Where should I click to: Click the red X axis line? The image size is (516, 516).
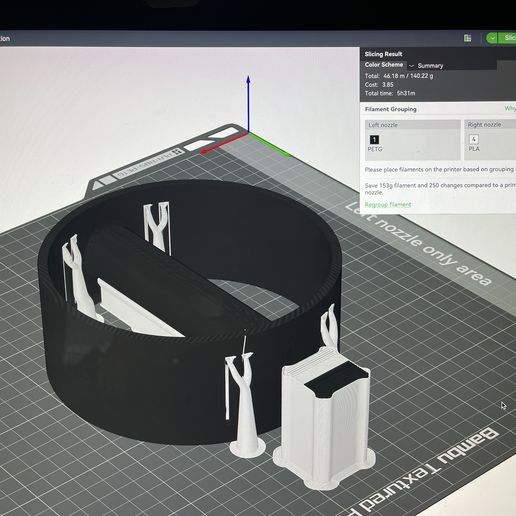tap(223, 143)
